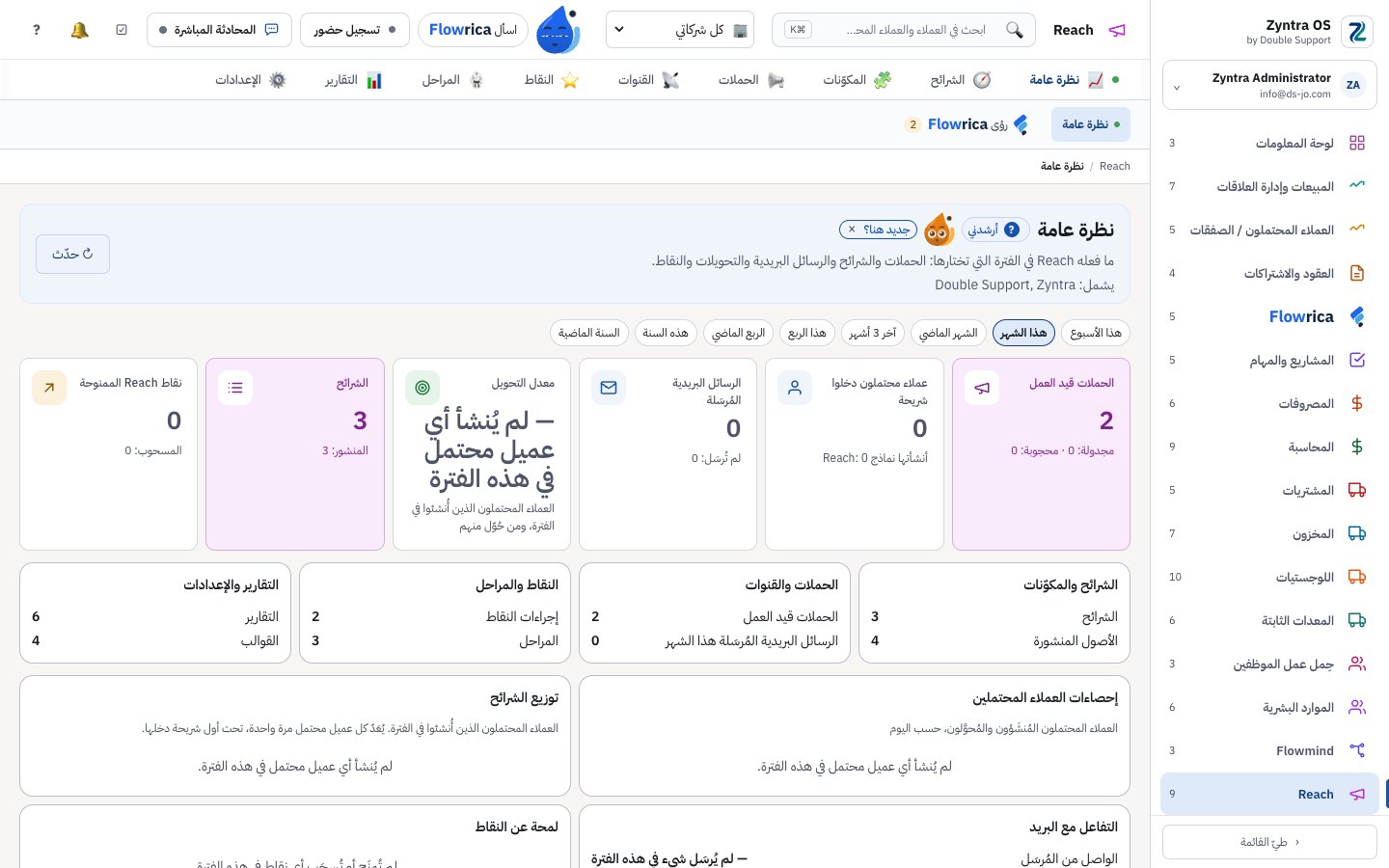Select the الربع الماضي period filter
The image size is (1389, 868).
click(x=738, y=333)
